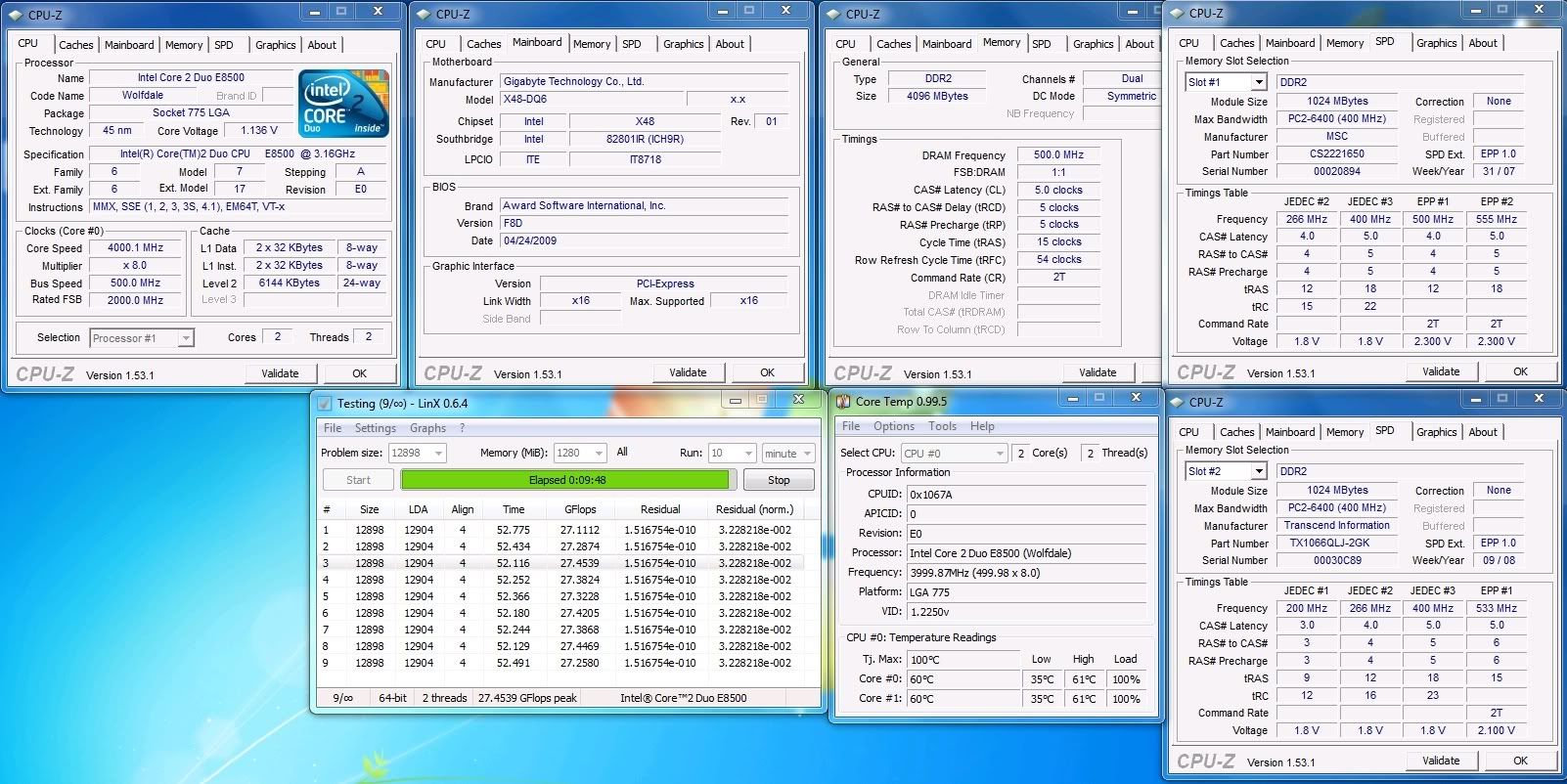Click the Transcend Information manufacturer field
Viewport: 1567px width, 784px height.
pyautogui.click(x=1336, y=525)
